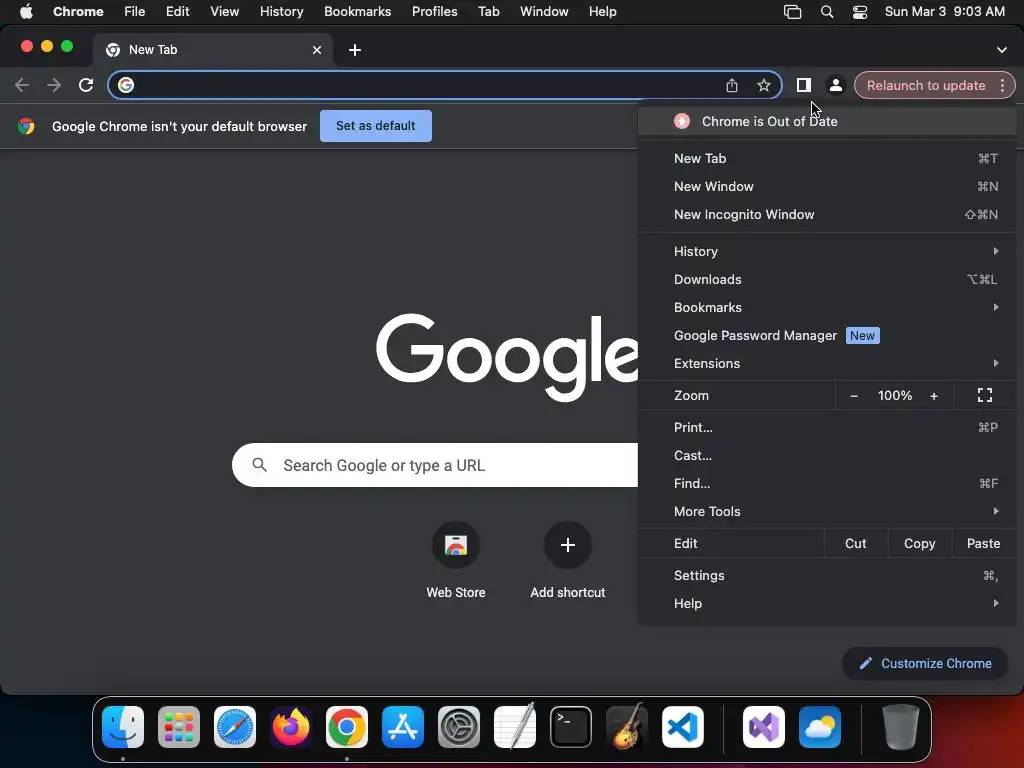This screenshot has width=1024, height=768.
Task: Open the View menu in the menu bar
Action: click(x=224, y=12)
